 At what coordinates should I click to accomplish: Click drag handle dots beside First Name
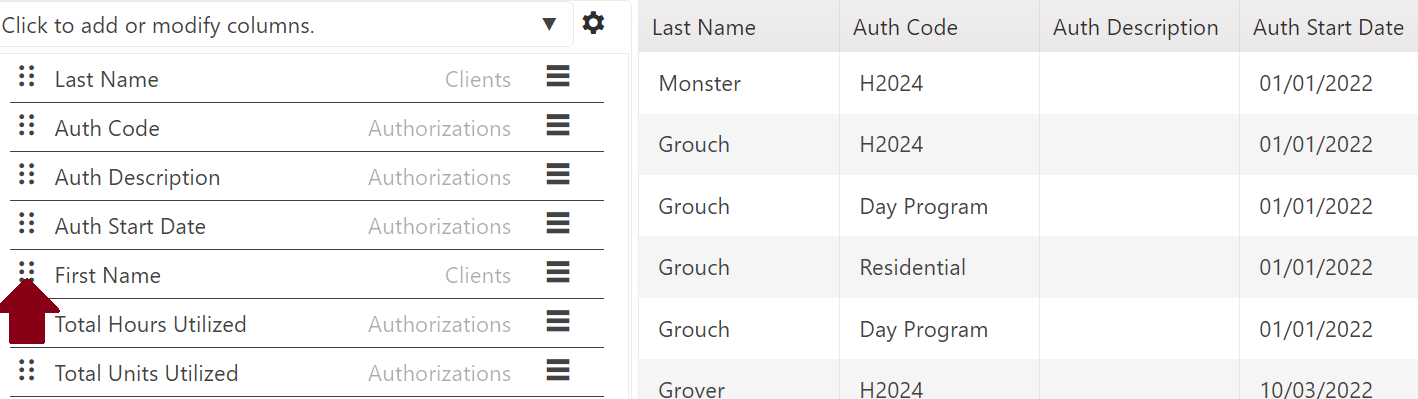[x=27, y=271]
